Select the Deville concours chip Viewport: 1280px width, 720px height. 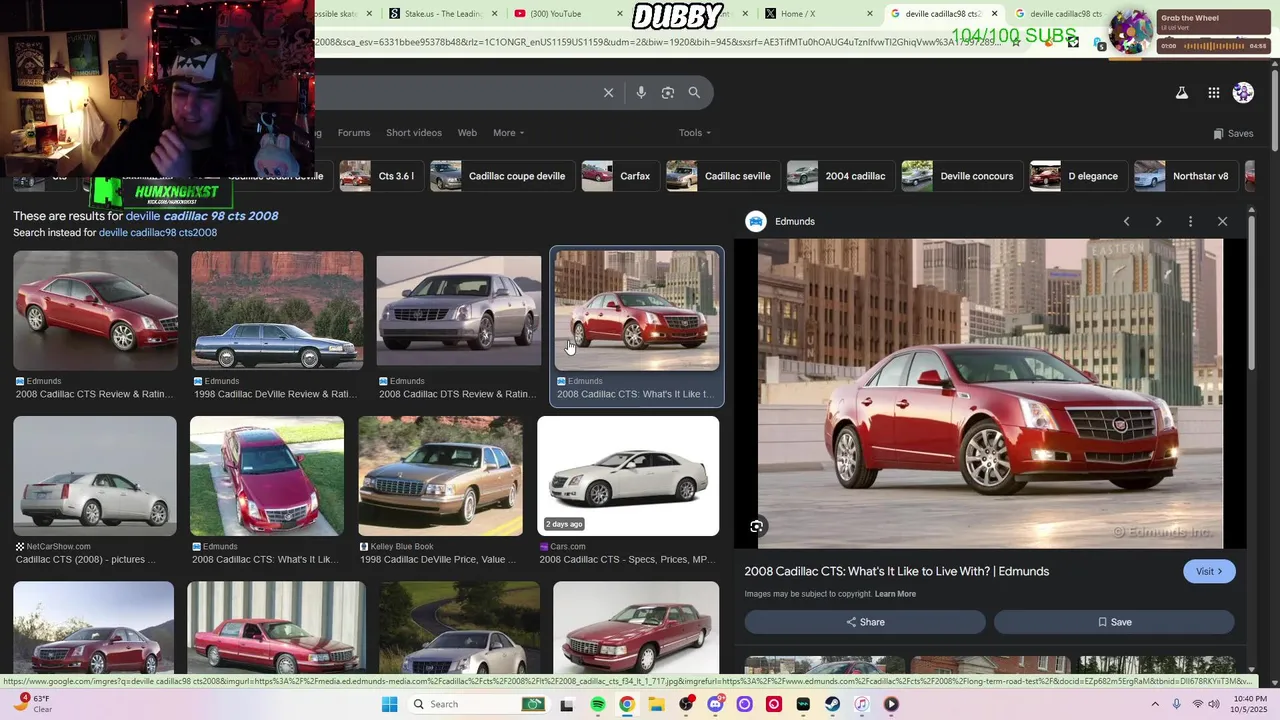tap(961, 176)
